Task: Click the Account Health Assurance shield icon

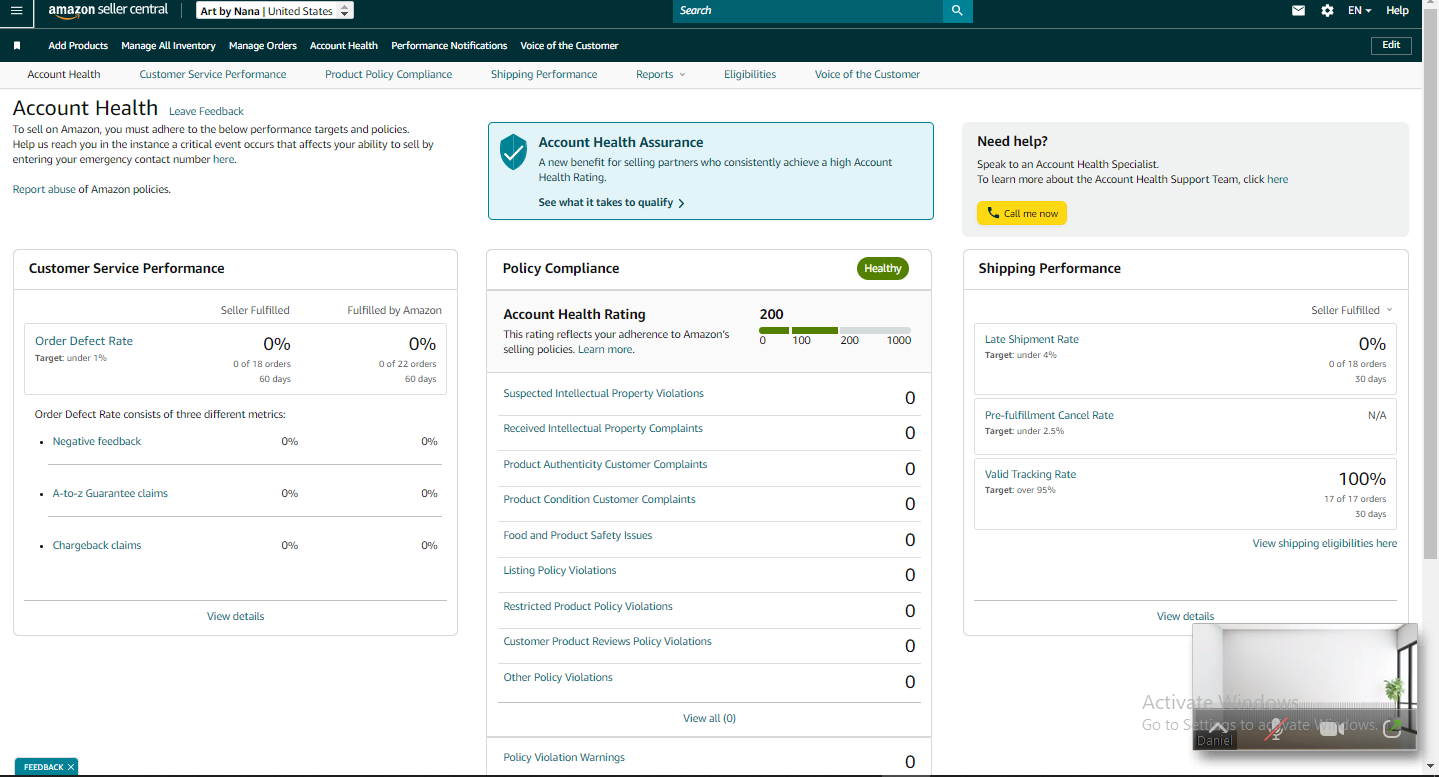Action: 513,152
